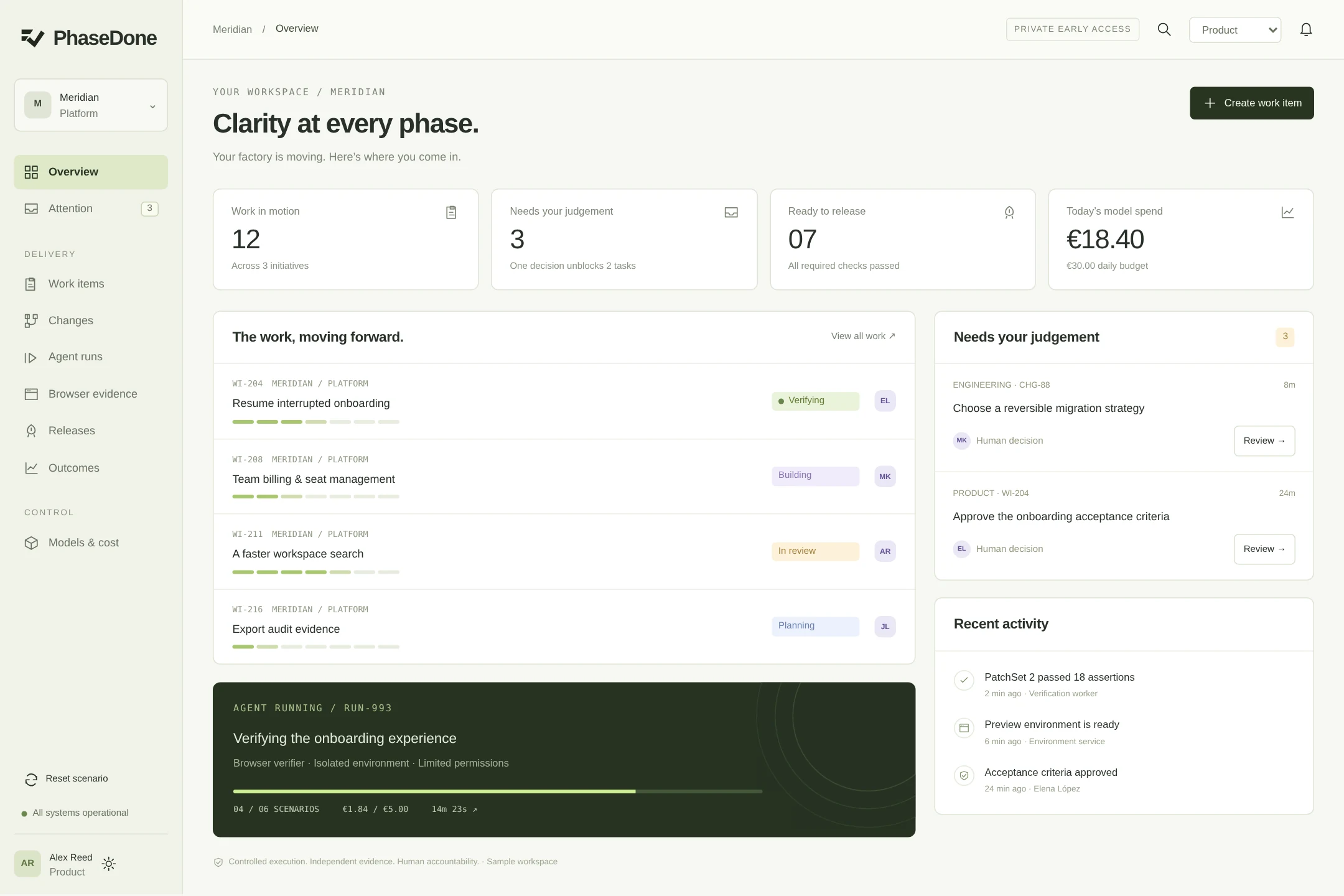Click the agent run scenarios progress bar

[x=497, y=791]
